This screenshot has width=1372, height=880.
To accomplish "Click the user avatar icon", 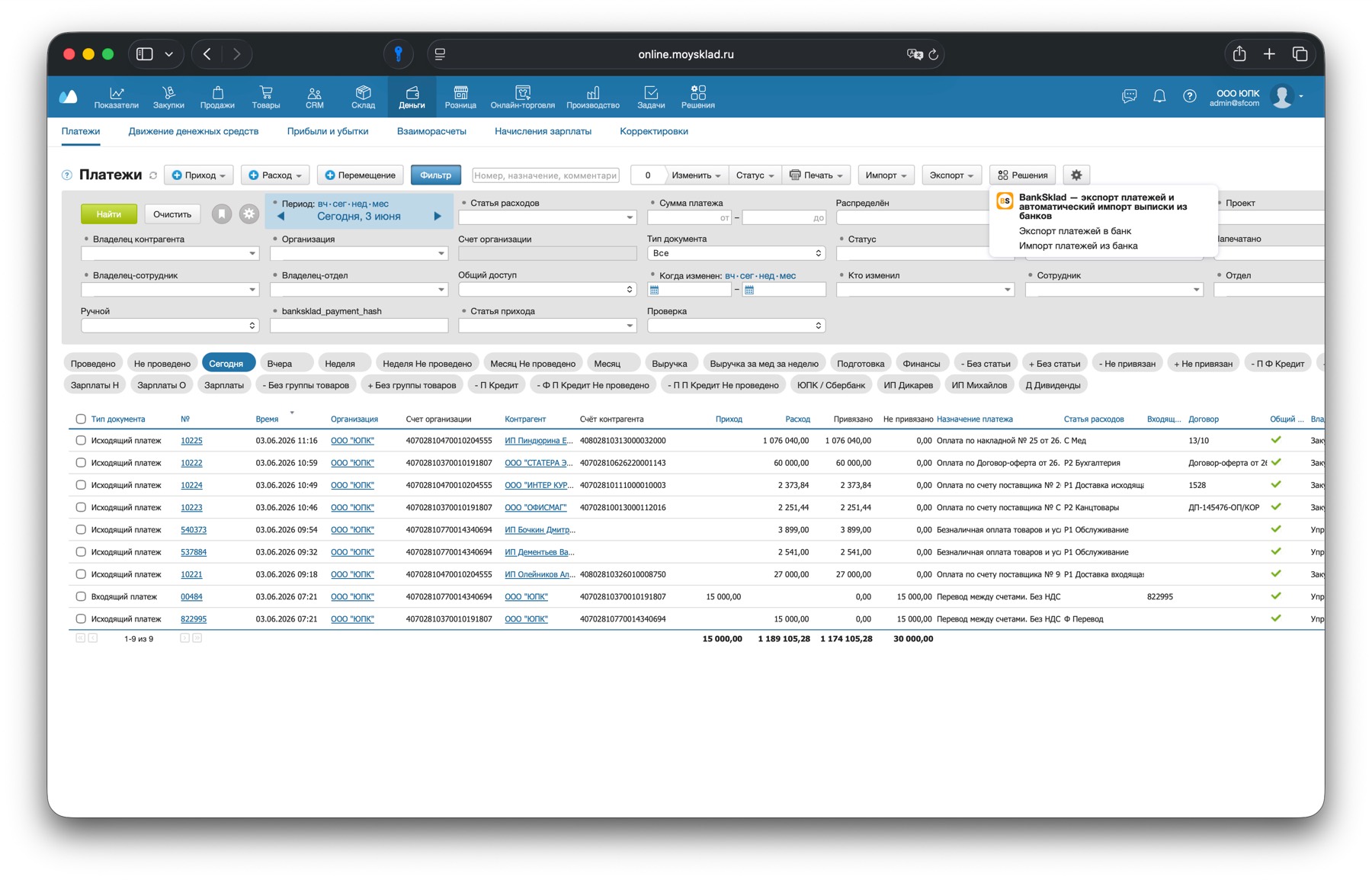I will (1283, 96).
